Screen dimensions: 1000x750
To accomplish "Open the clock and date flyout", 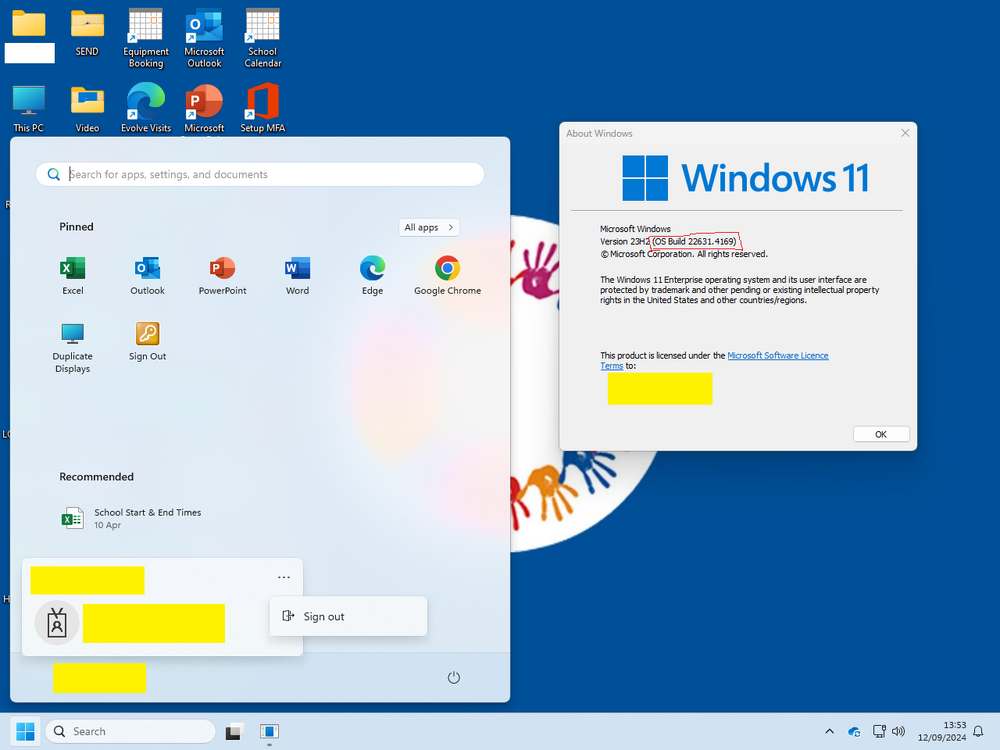I will pos(941,732).
